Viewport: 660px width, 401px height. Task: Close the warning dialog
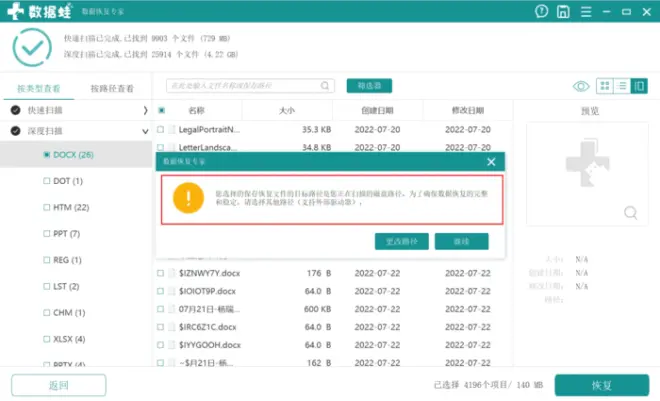tap(491, 162)
